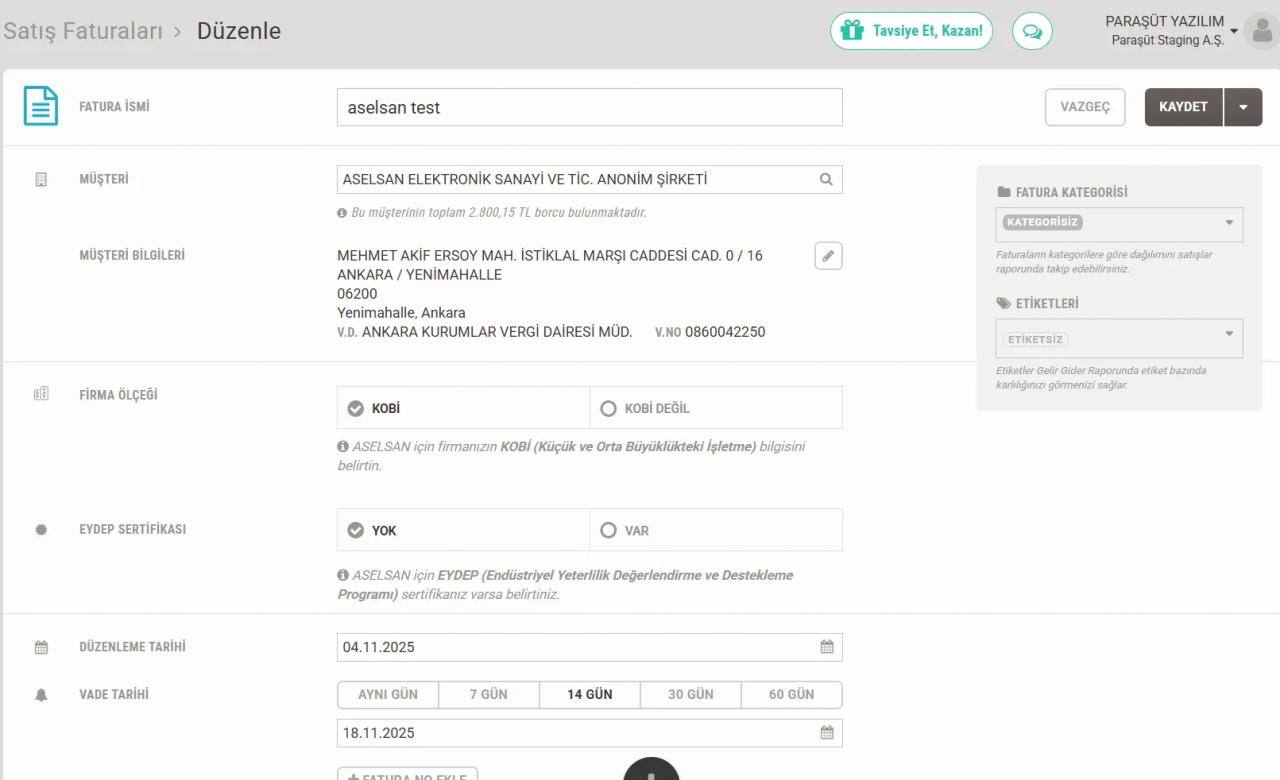Open the calendar icon for Düzenleme Tarihi
This screenshot has width=1280, height=780.
827,647
